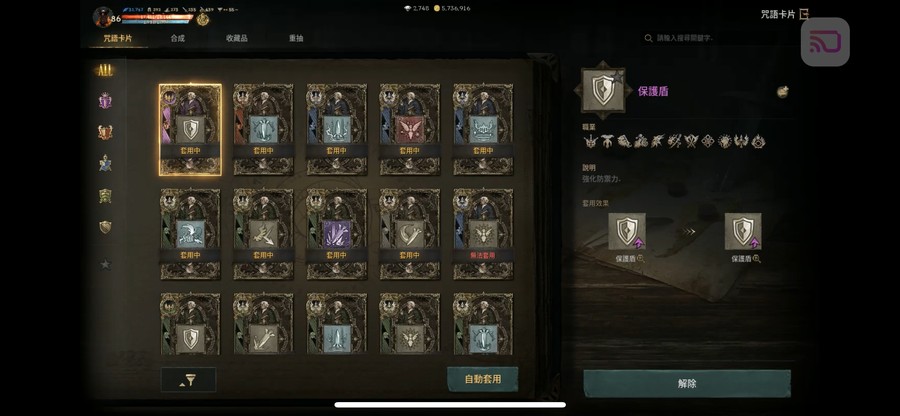This screenshot has width=900, height=416.
Task: Switch to the 合成 tab
Action: 177,38
